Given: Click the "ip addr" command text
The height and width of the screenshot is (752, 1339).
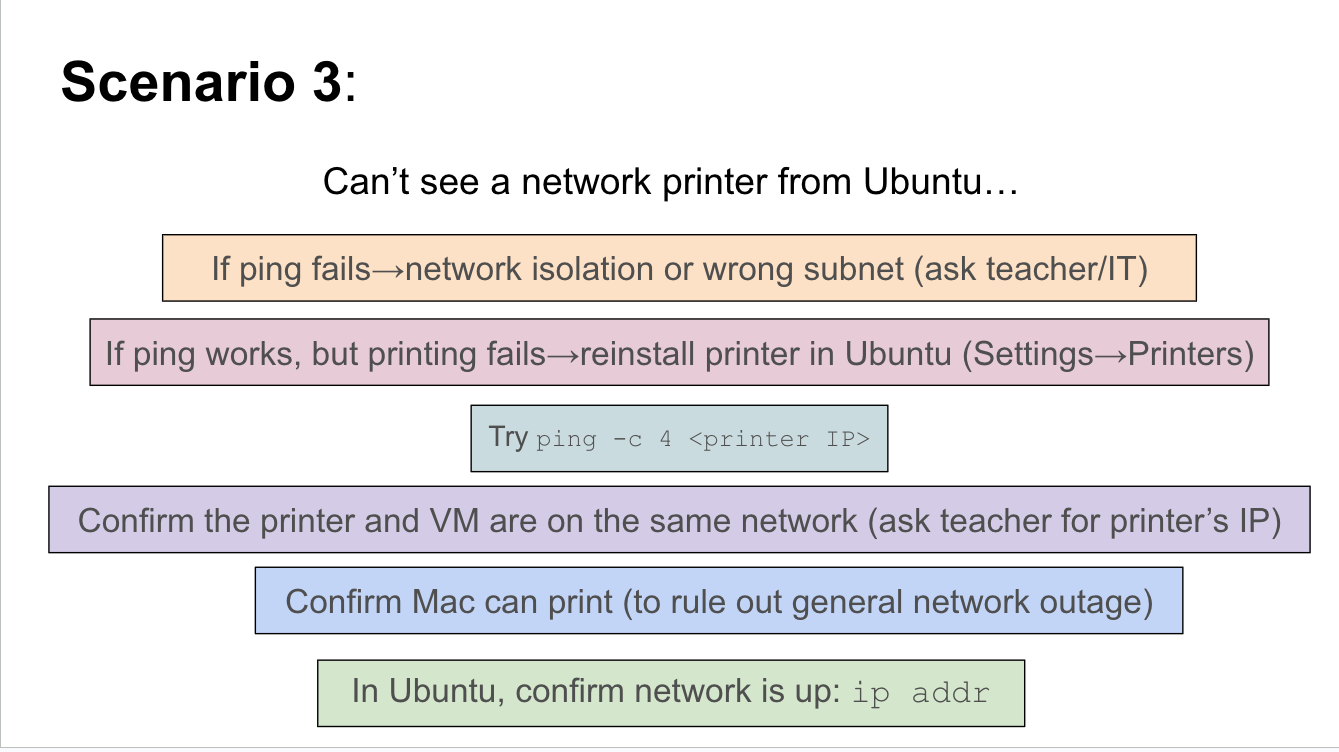Looking at the screenshot, I should (x=920, y=693).
